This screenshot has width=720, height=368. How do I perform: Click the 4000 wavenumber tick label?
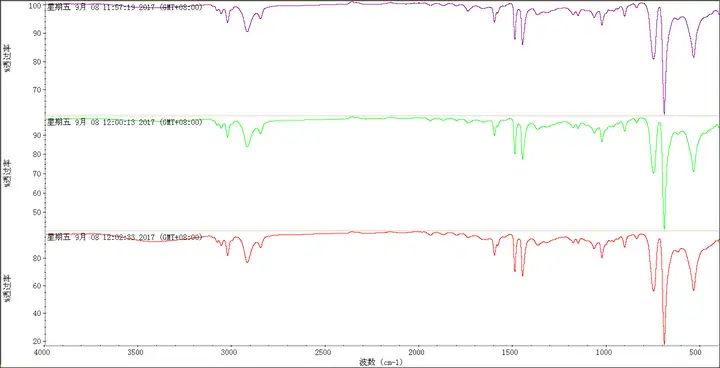pos(43,352)
